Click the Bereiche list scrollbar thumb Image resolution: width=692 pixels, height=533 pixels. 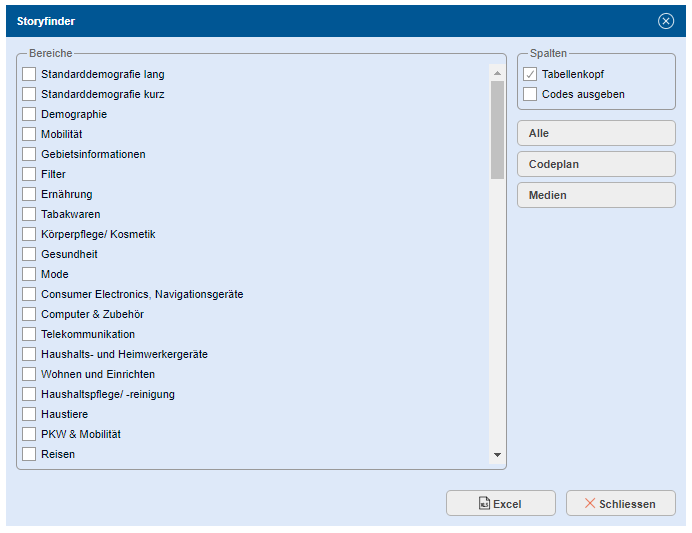point(497,130)
